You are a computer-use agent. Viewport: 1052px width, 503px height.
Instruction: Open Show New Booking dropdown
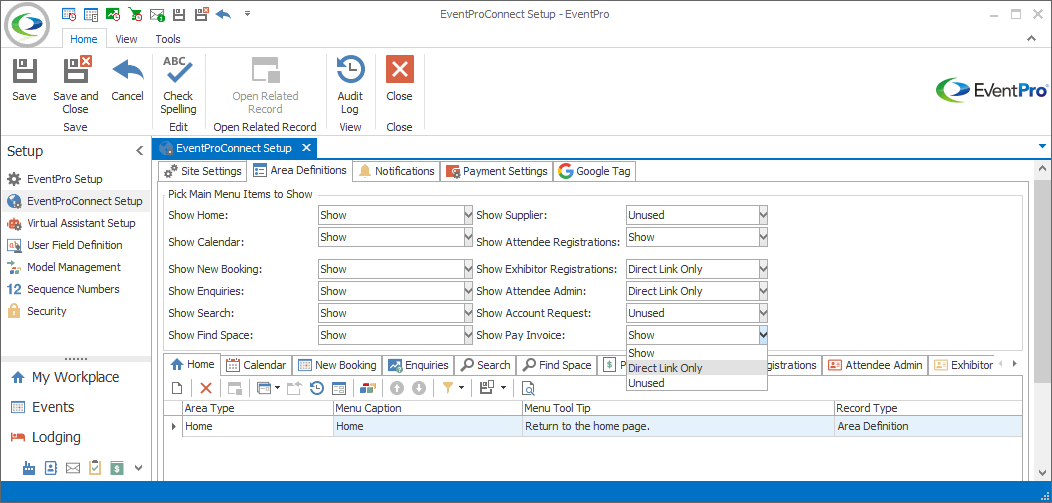(468, 269)
